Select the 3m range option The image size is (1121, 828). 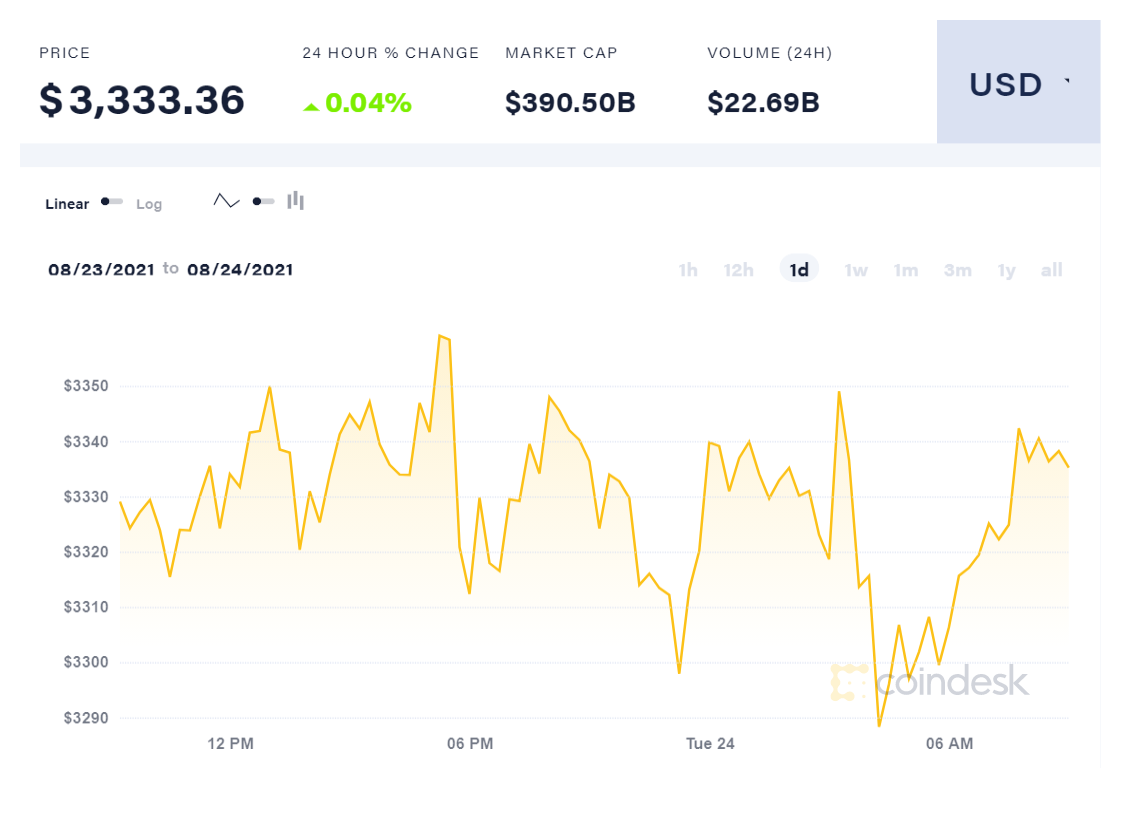pyautogui.click(x=957, y=270)
